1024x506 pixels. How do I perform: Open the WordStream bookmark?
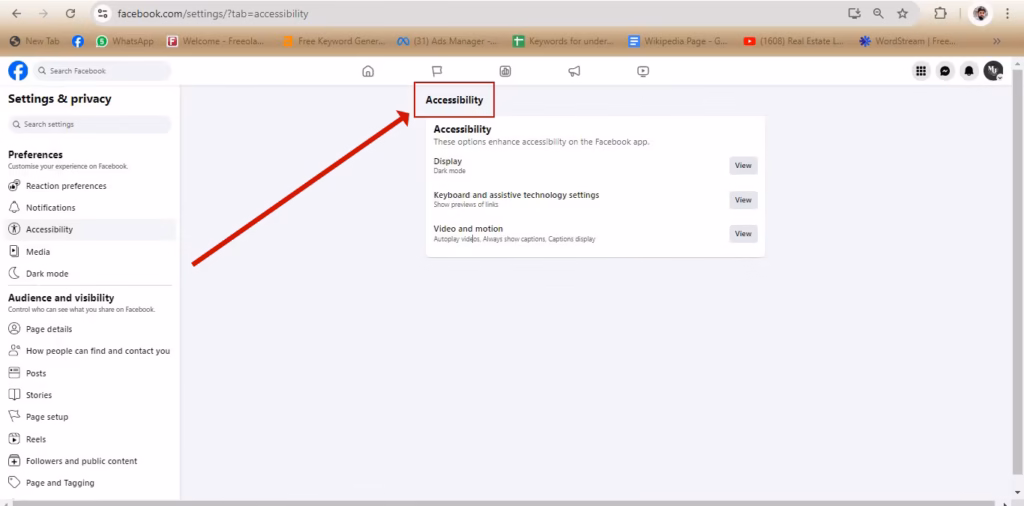(908, 41)
